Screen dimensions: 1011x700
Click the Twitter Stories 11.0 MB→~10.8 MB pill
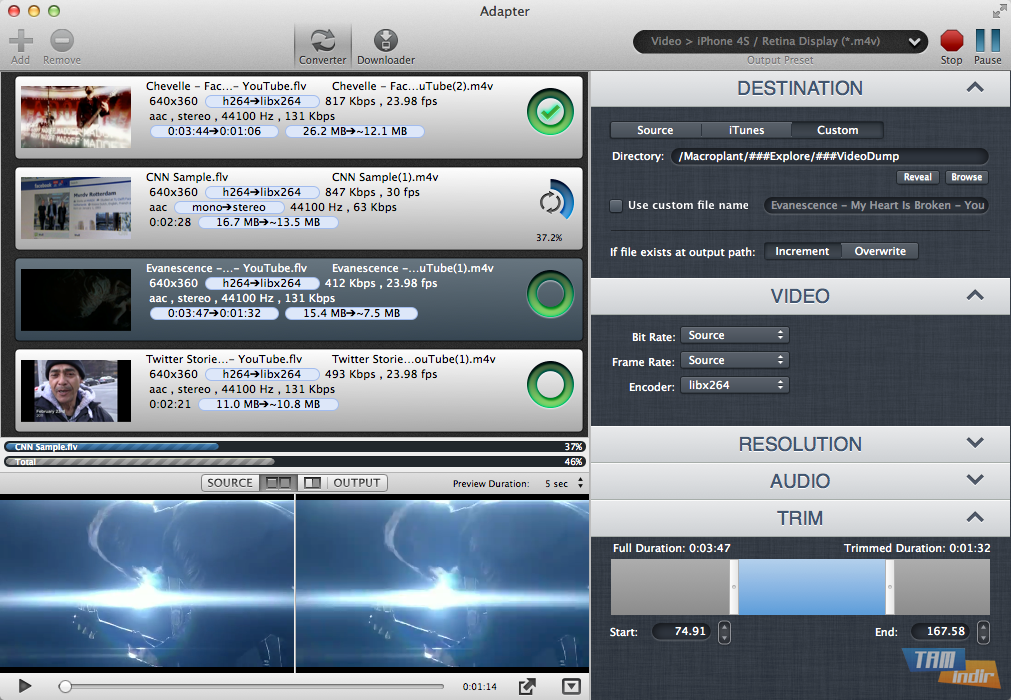[x=268, y=404]
